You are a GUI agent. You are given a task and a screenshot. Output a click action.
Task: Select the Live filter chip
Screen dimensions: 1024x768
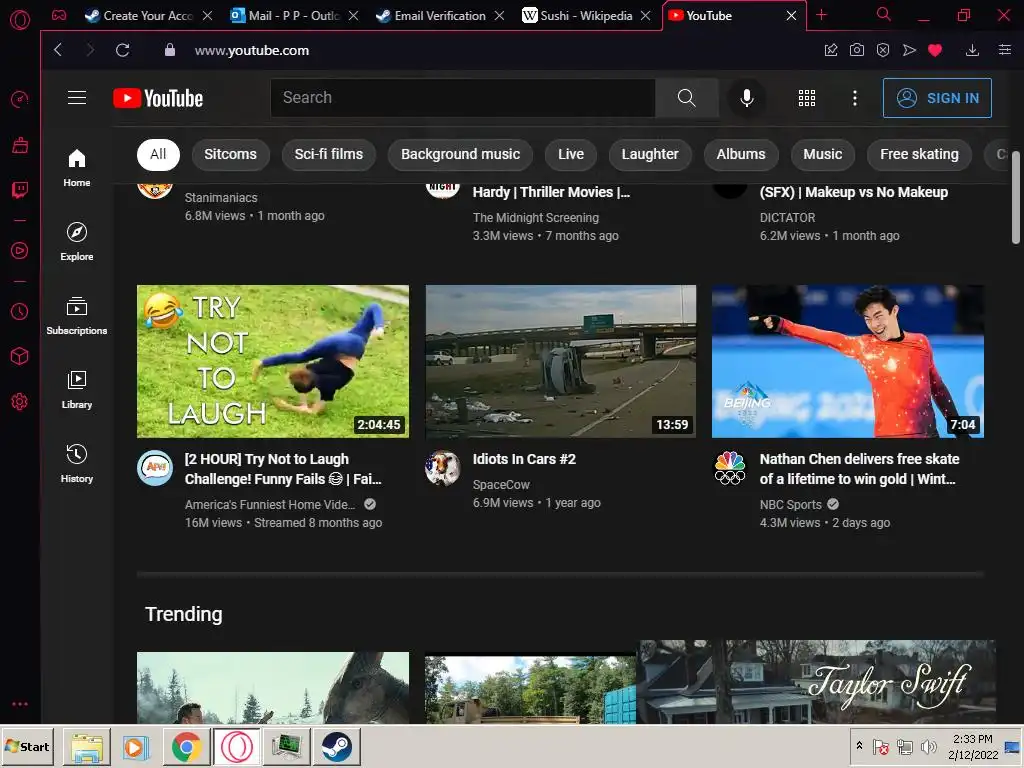(571, 155)
